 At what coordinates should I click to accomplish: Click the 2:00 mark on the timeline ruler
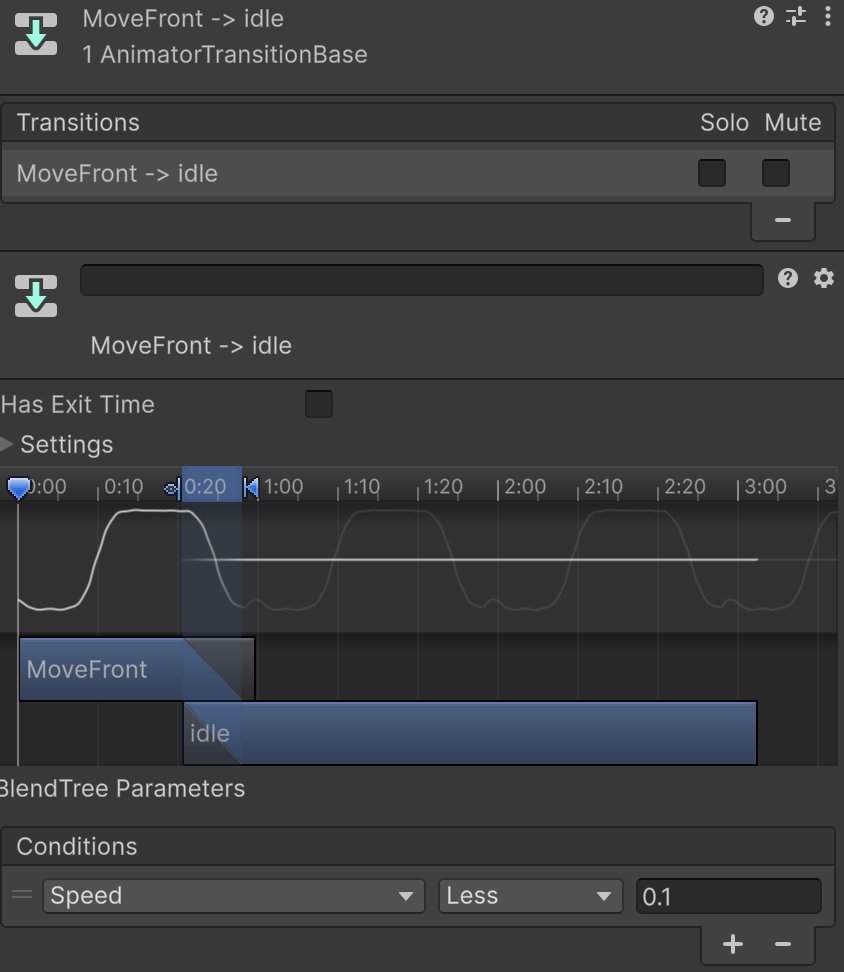(x=524, y=487)
